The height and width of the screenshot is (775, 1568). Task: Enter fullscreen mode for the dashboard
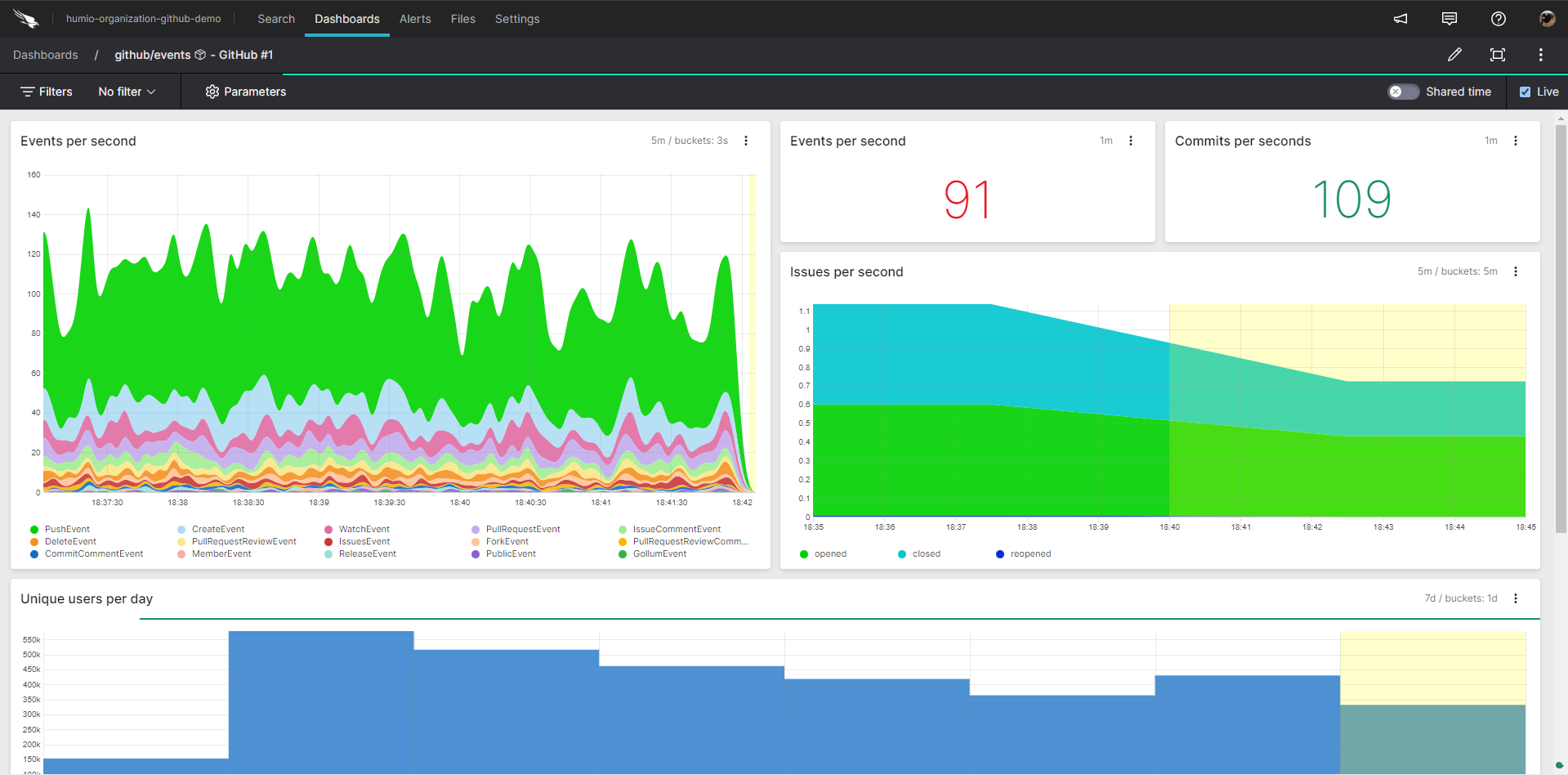1498,55
